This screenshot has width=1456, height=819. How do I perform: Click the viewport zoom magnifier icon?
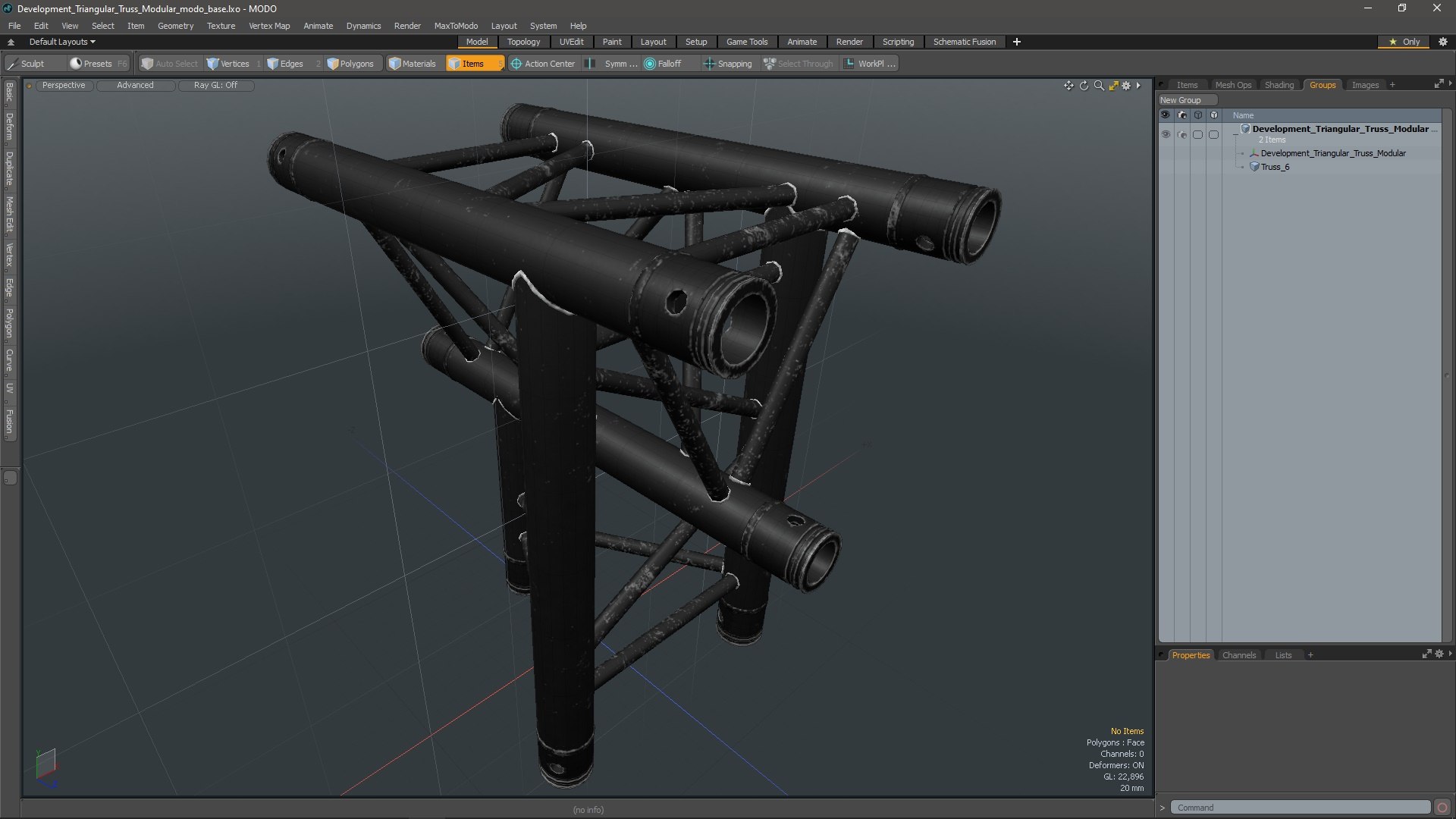1099,86
